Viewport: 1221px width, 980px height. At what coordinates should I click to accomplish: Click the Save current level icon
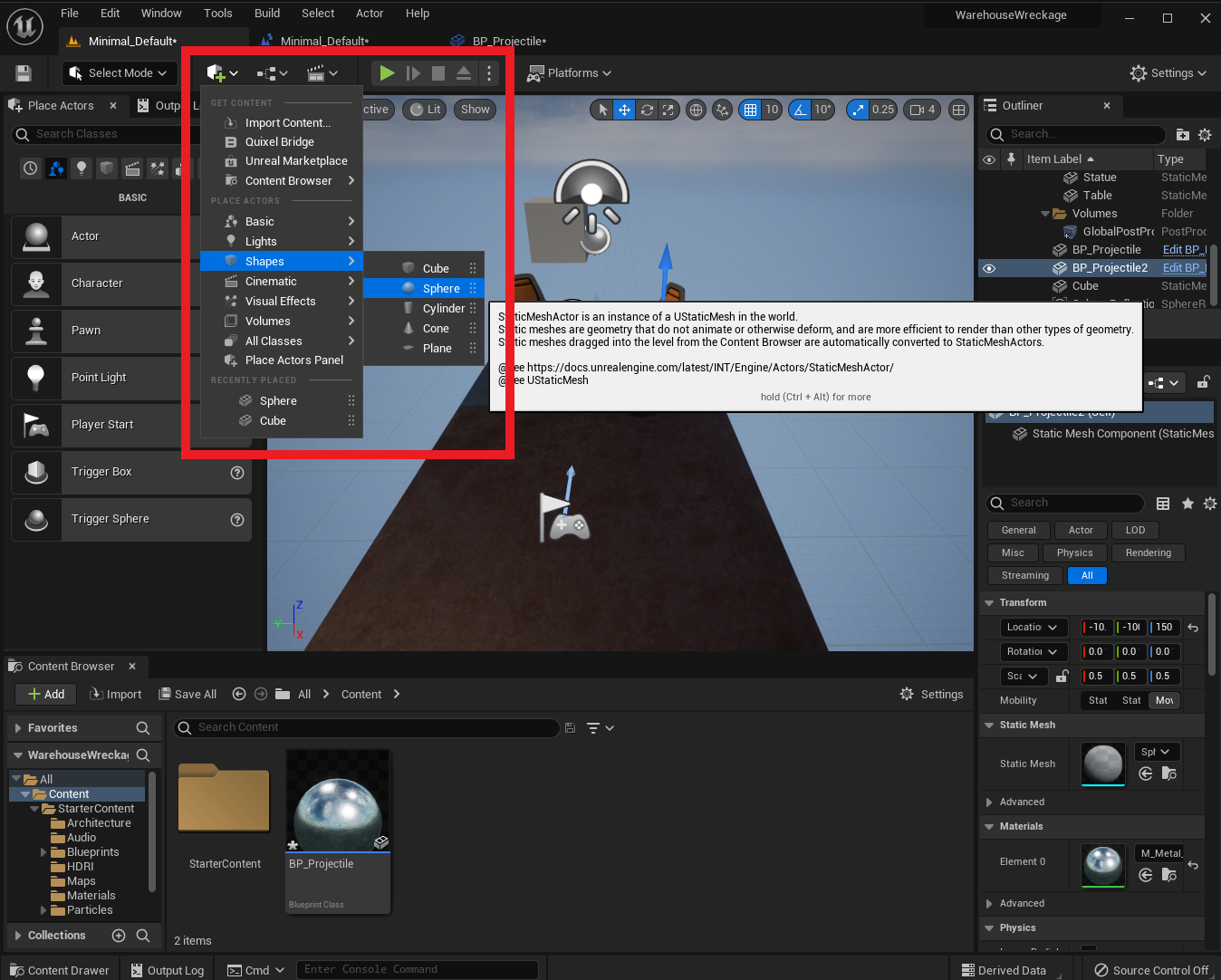coord(24,73)
